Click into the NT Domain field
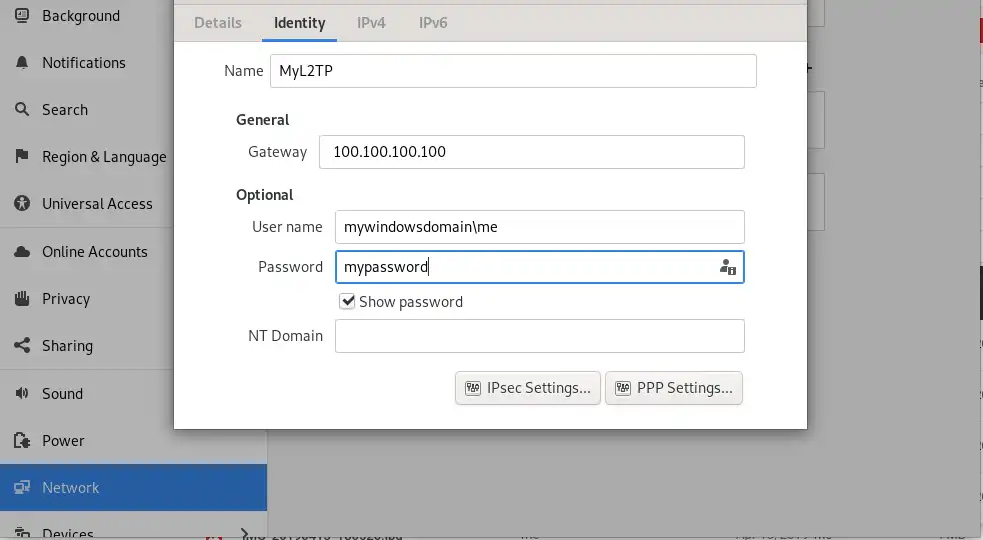 (x=540, y=336)
